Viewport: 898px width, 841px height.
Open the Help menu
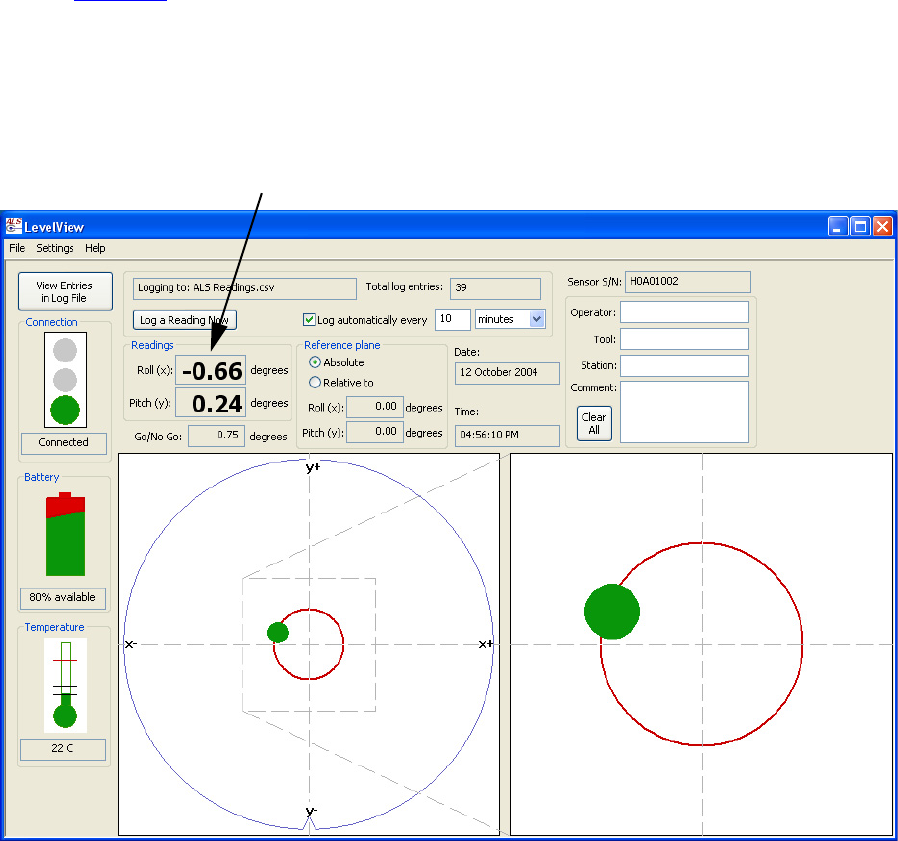(95, 248)
